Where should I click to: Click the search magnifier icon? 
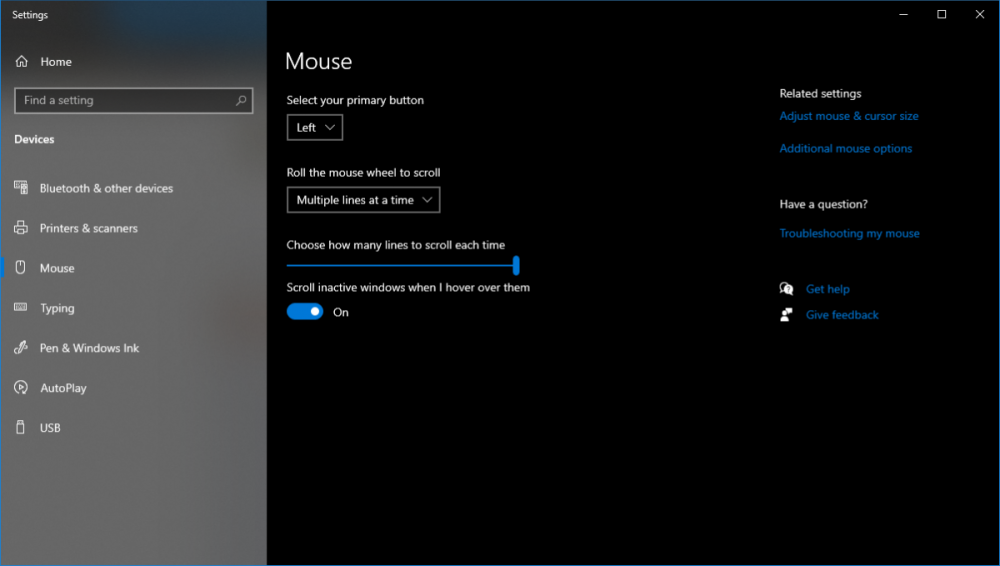tap(241, 100)
